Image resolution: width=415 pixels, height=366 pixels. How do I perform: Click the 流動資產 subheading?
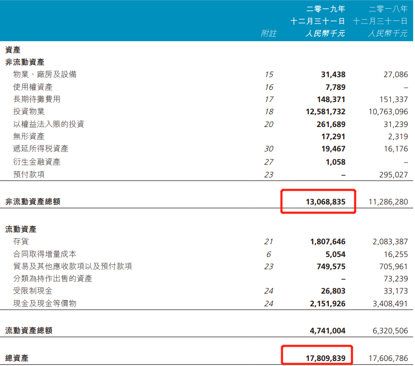click(21, 229)
